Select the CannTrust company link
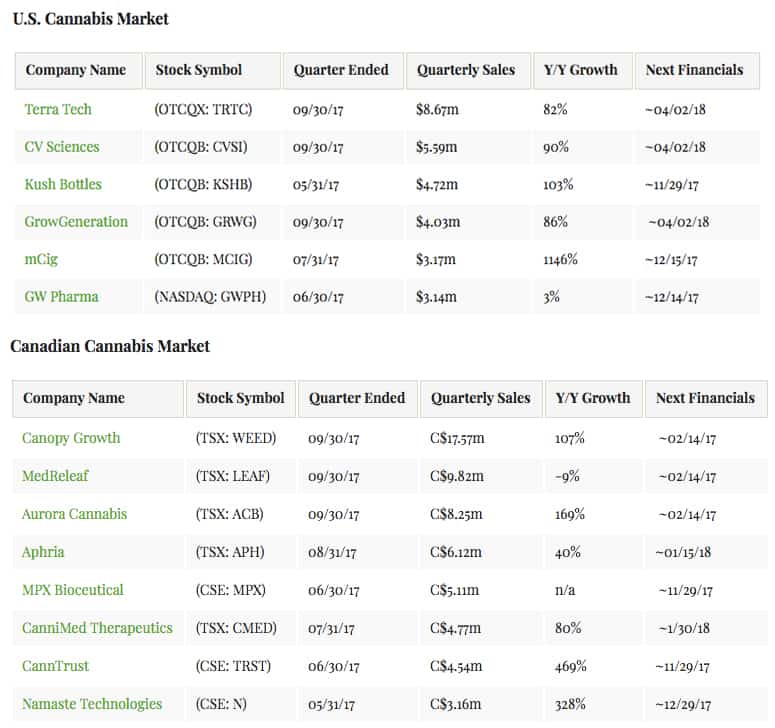775x728 pixels. click(x=55, y=666)
